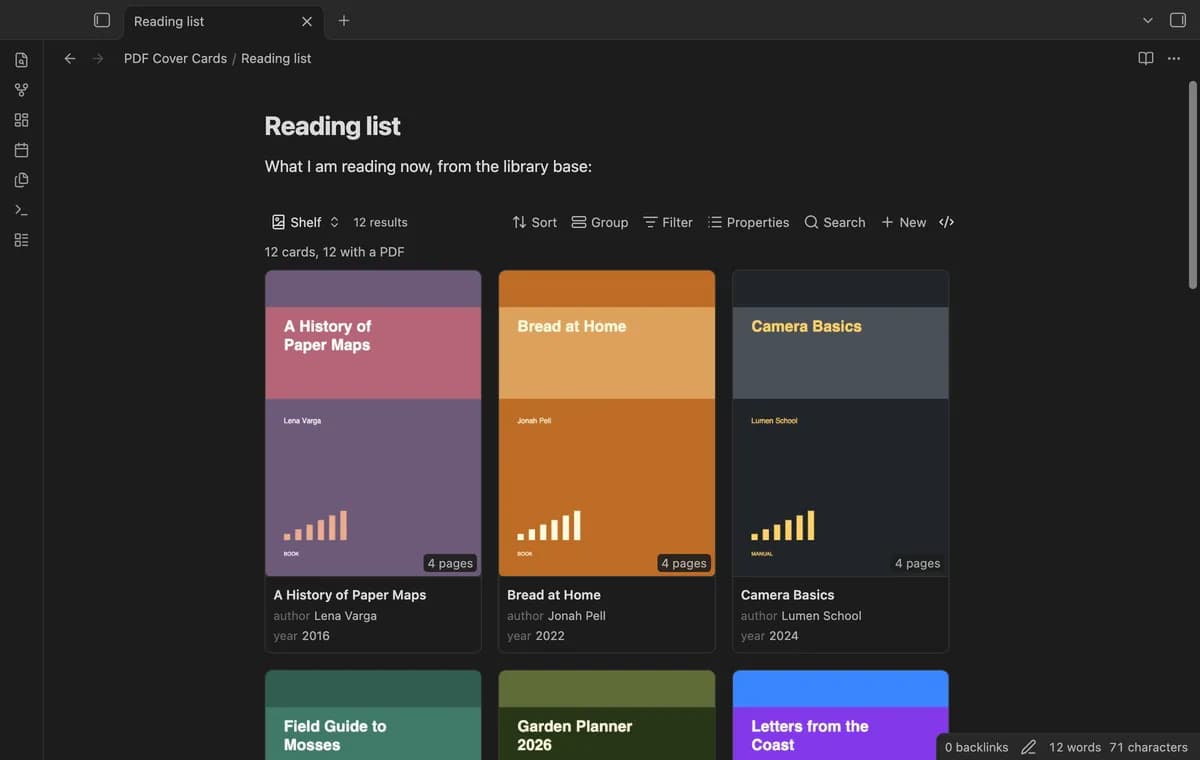This screenshot has height=760, width=1200.
Task: Click the create new base ribbon icon
Action: click(x=21, y=240)
